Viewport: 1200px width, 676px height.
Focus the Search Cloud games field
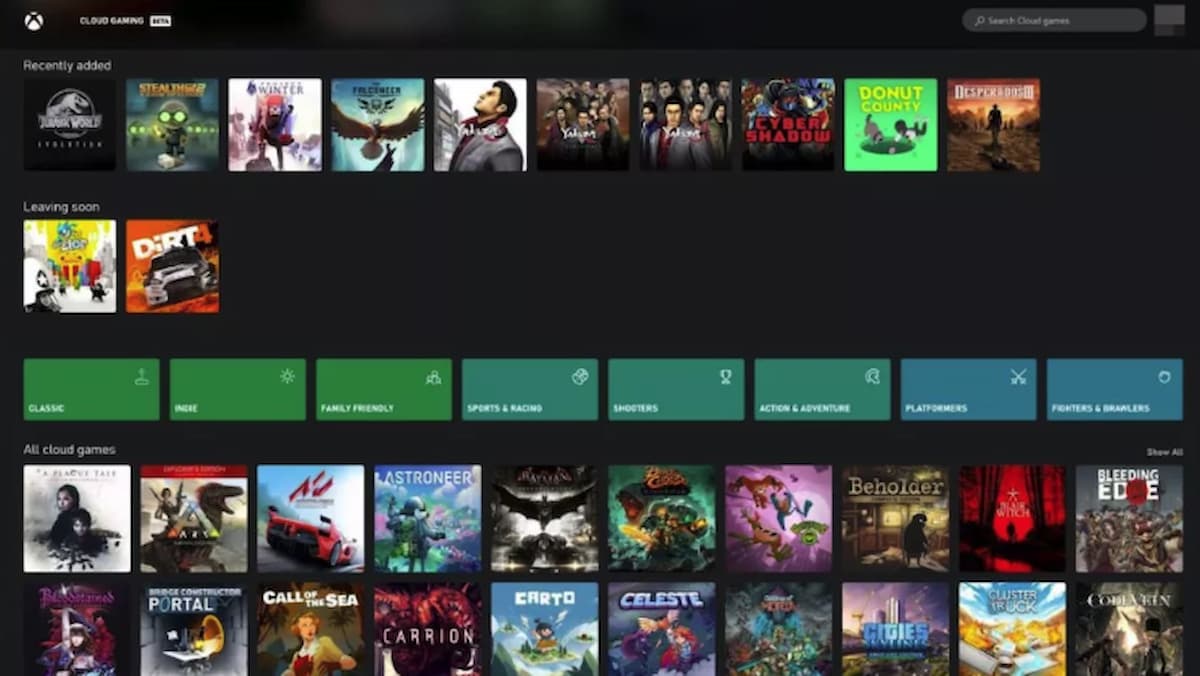[x=1060, y=21]
